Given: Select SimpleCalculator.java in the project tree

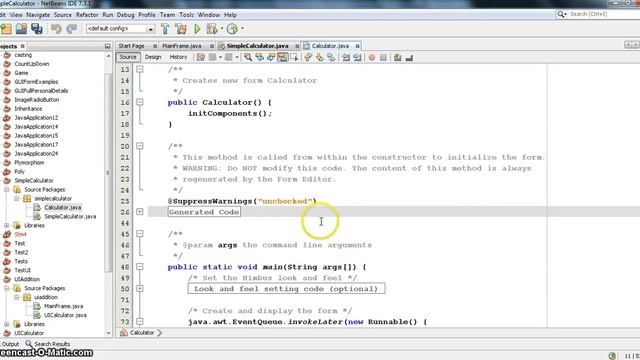Looking at the screenshot, I should pyautogui.click(x=70, y=216).
